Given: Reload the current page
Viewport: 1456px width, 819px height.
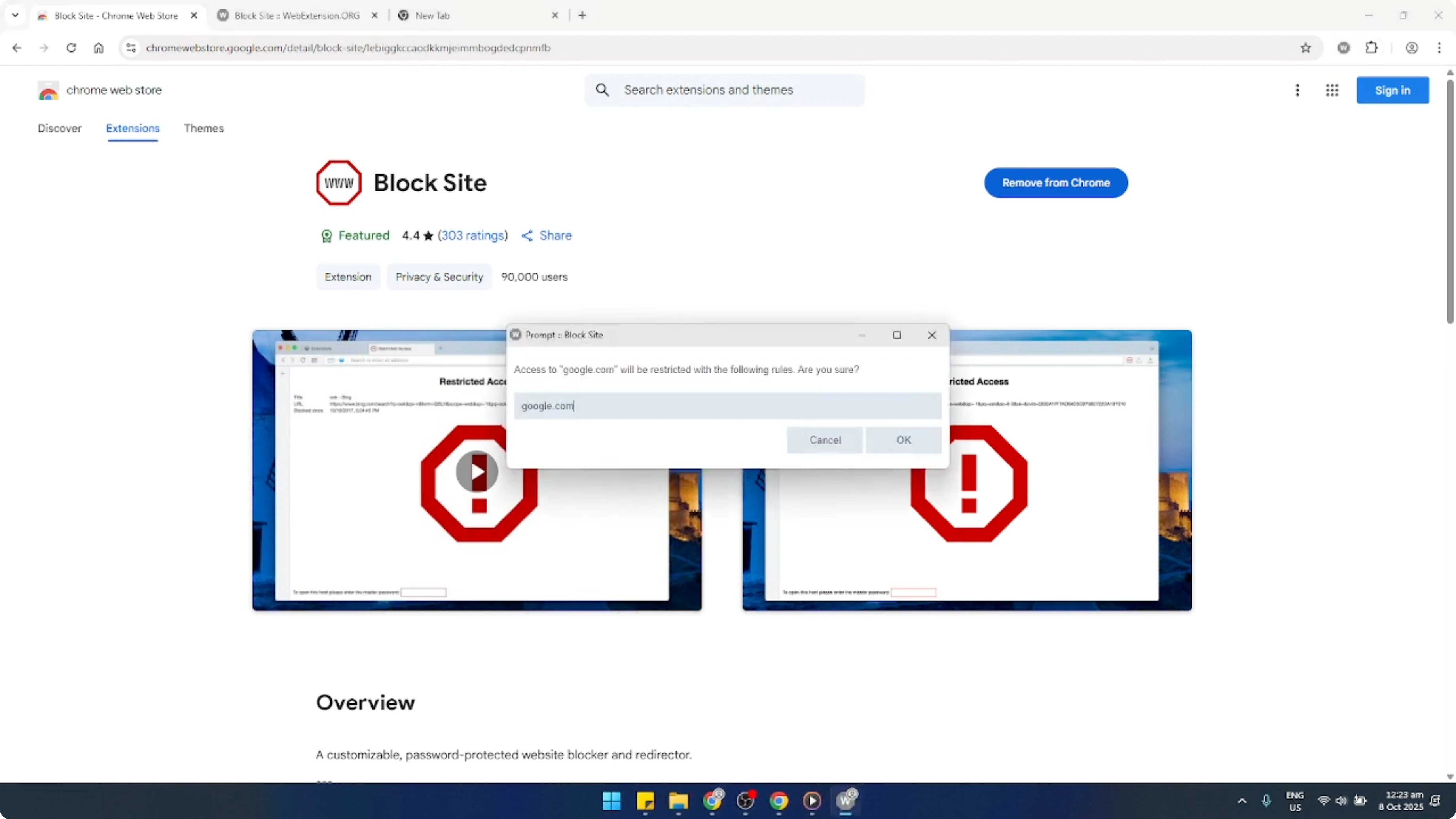Looking at the screenshot, I should click(71, 48).
